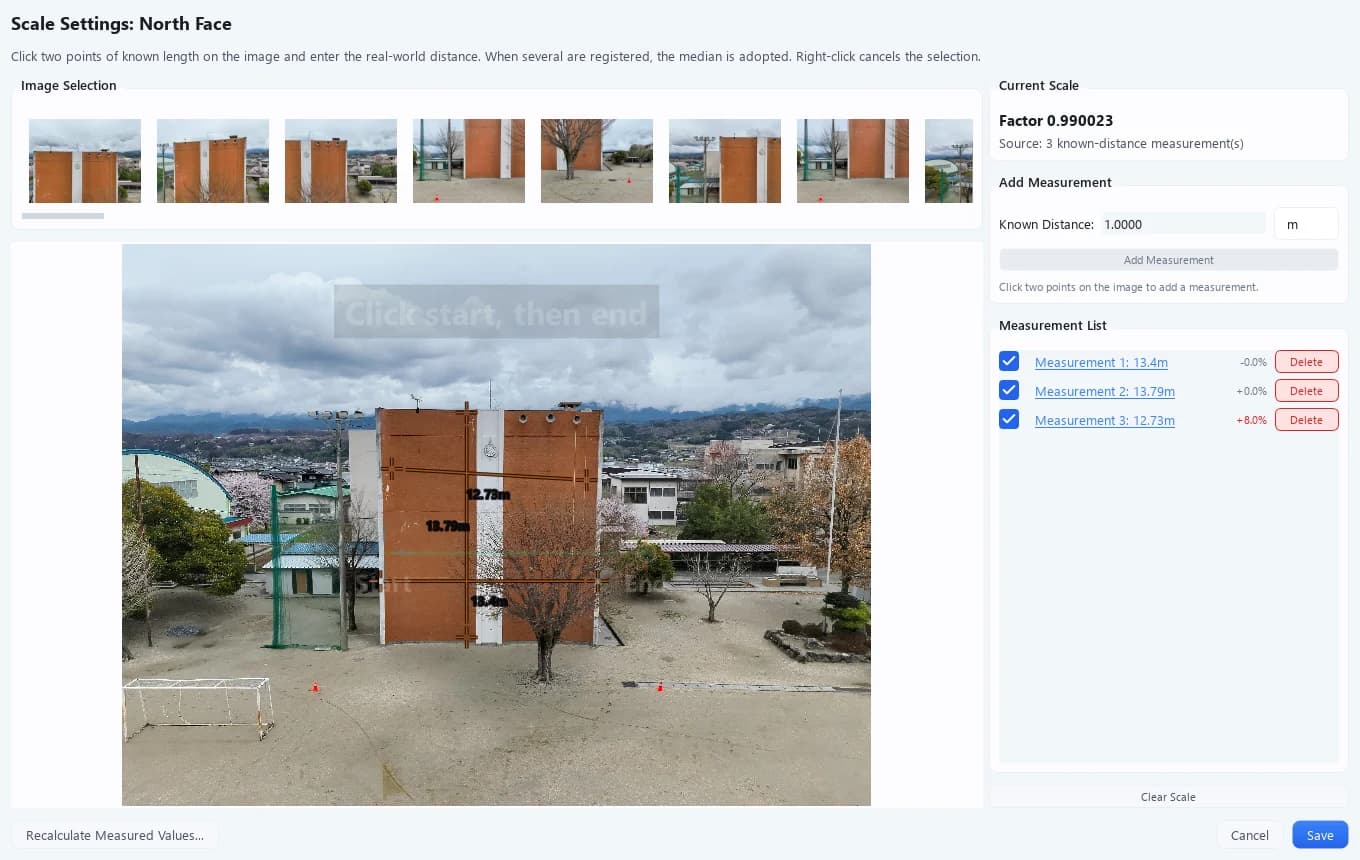Click Recalculate Measured Values button
1360x860 pixels.
click(115, 835)
